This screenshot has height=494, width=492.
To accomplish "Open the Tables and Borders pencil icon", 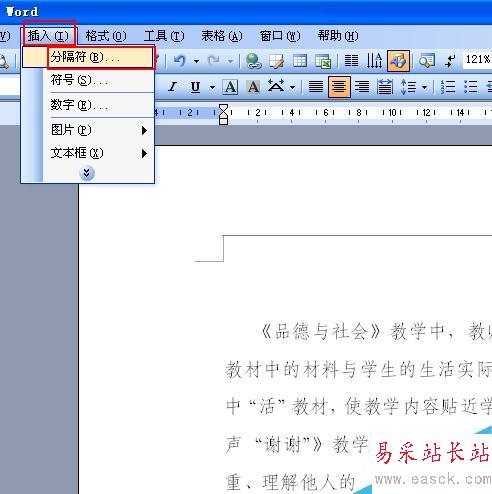I will tap(277, 61).
